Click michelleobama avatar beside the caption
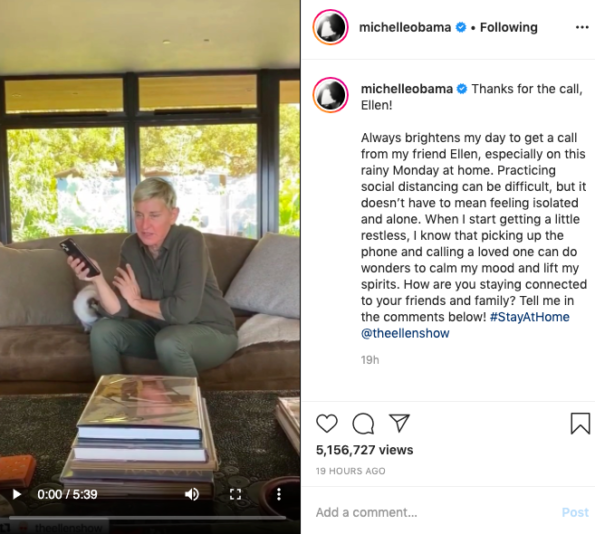This screenshot has width=595, height=534. coord(331,95)
